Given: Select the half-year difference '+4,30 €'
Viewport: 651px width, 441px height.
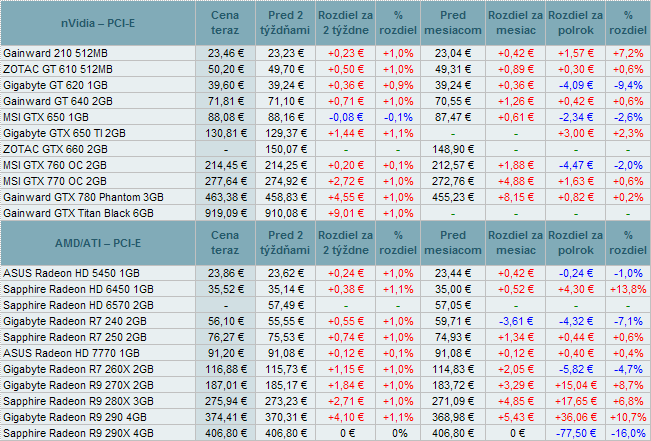Looking at the screenshot, I should (x=576, y=289).
